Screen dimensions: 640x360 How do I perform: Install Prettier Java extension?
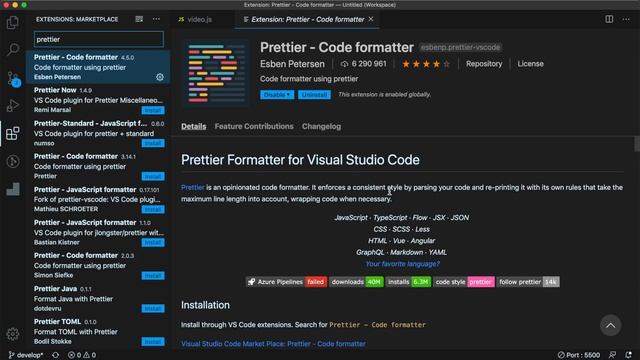click(x=153, y=309)
